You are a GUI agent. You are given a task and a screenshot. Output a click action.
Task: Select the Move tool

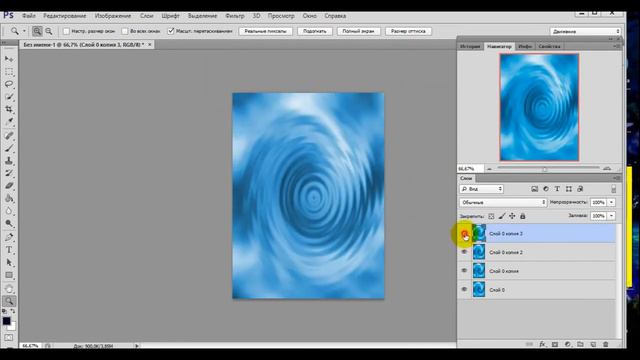(x=9, y=59)
